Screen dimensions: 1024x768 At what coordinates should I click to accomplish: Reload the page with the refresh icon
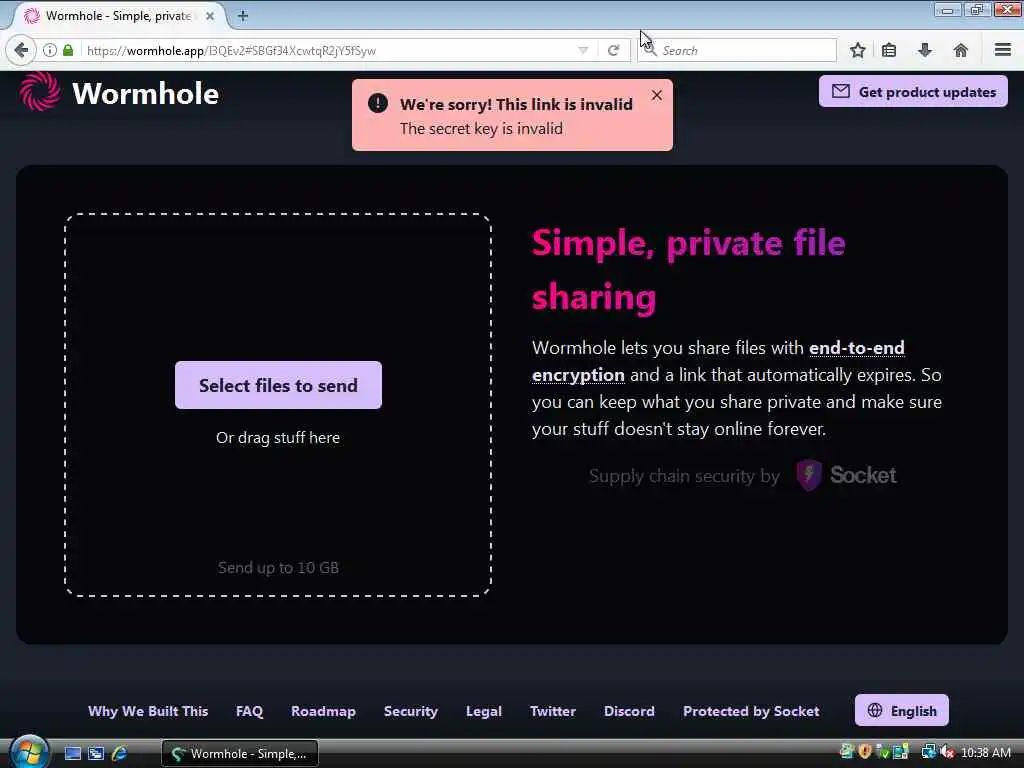pos(613,50)
